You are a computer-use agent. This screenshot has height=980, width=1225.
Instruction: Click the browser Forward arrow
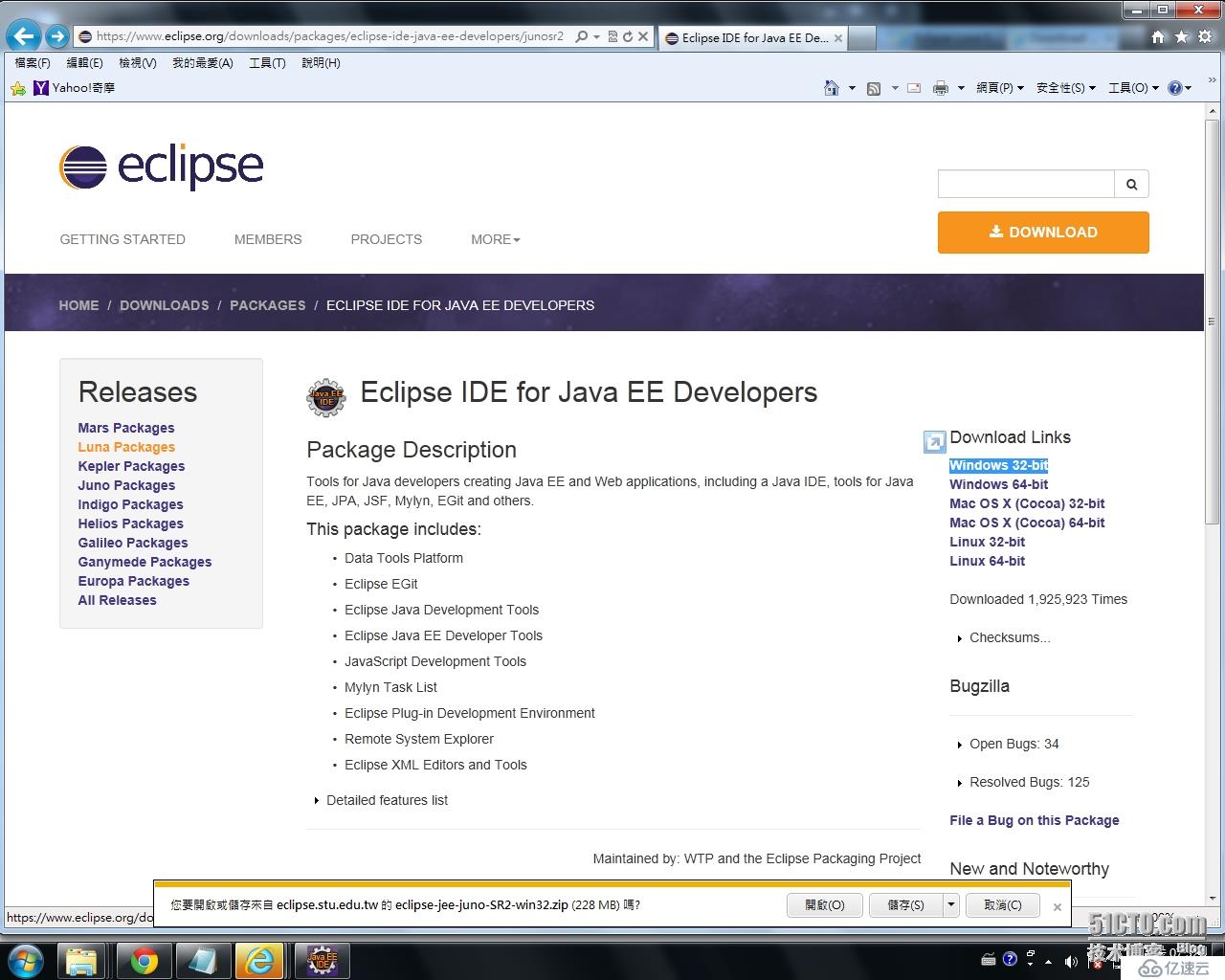point(57,36)
